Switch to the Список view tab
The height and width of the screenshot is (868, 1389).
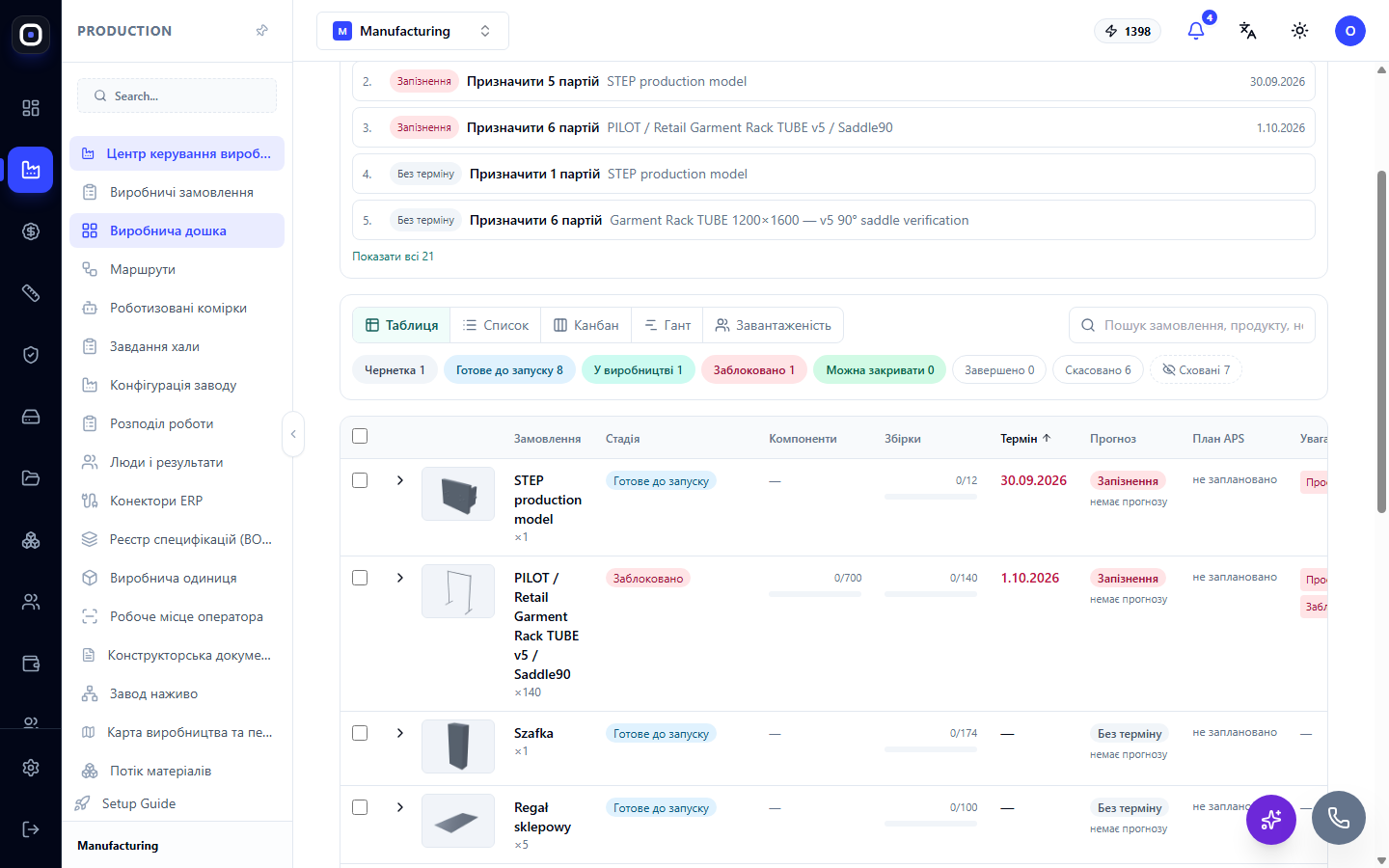pyautogui.click(x=496, y=325)
